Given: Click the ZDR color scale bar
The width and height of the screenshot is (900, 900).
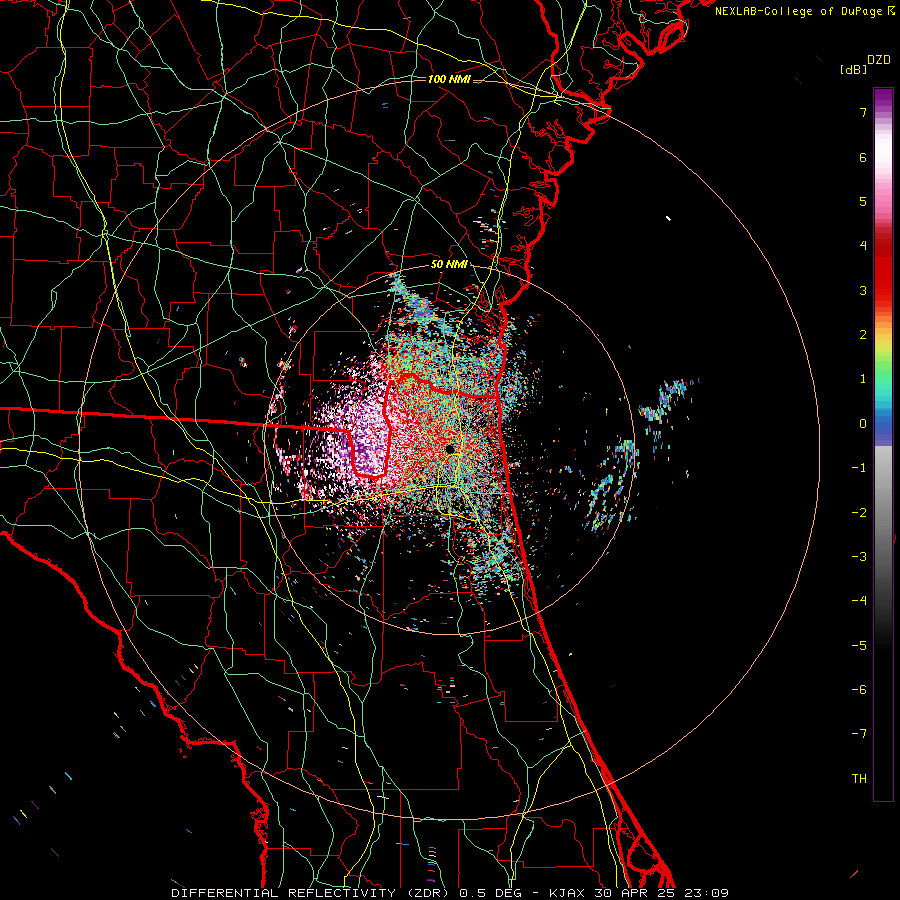Looking at the screenshot, I should [x=883, y=444].
